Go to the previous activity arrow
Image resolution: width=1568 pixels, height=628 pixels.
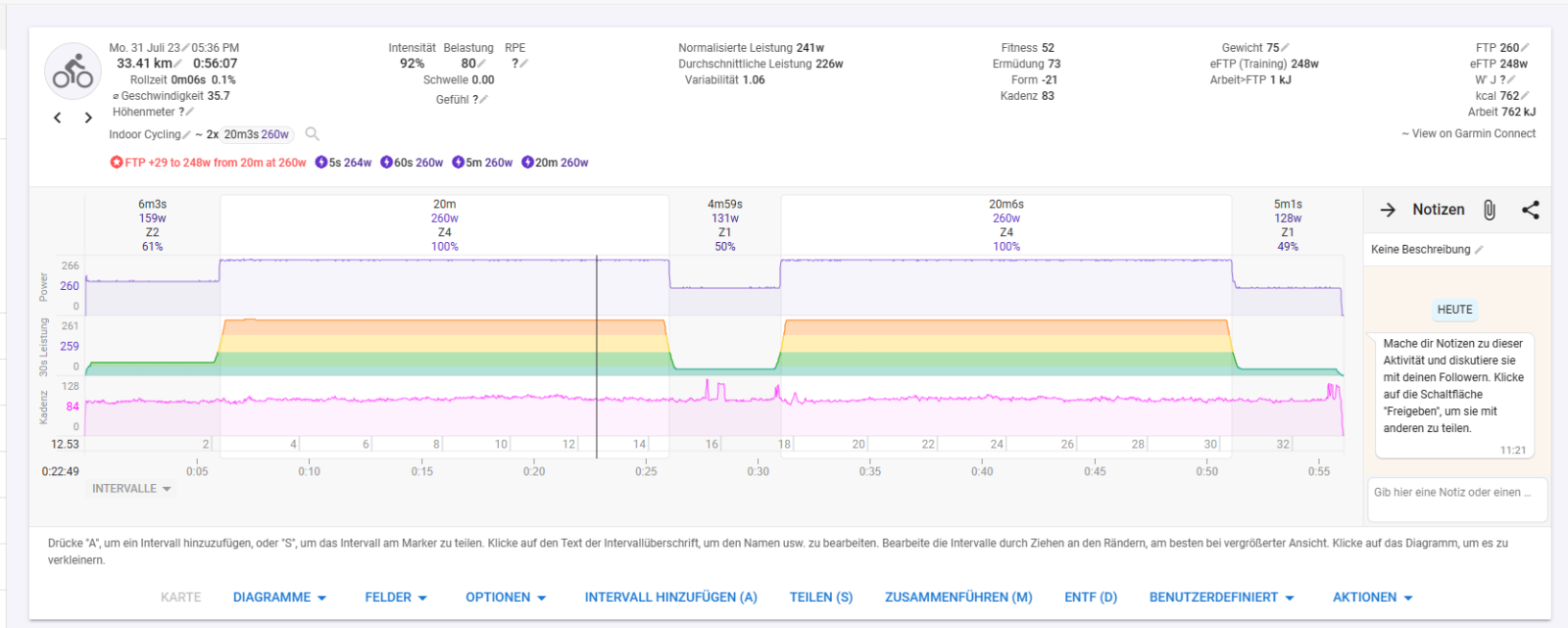(x=58, y=118)
